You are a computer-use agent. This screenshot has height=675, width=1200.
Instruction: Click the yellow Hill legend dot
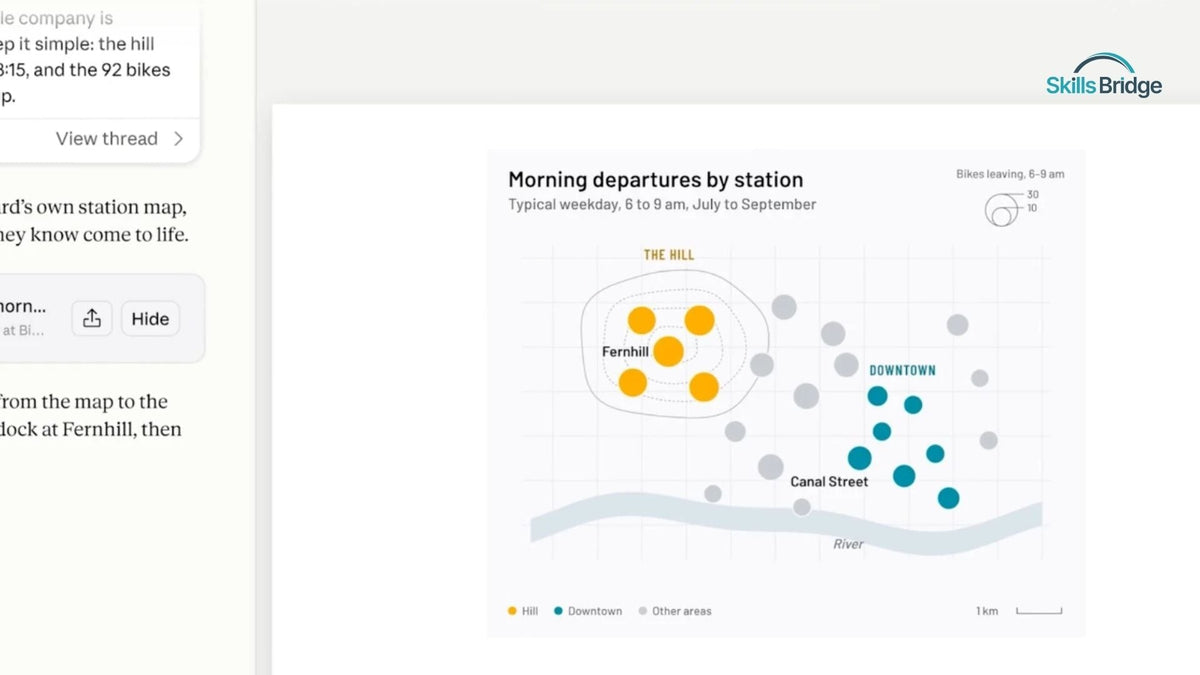tap(513, 611)
